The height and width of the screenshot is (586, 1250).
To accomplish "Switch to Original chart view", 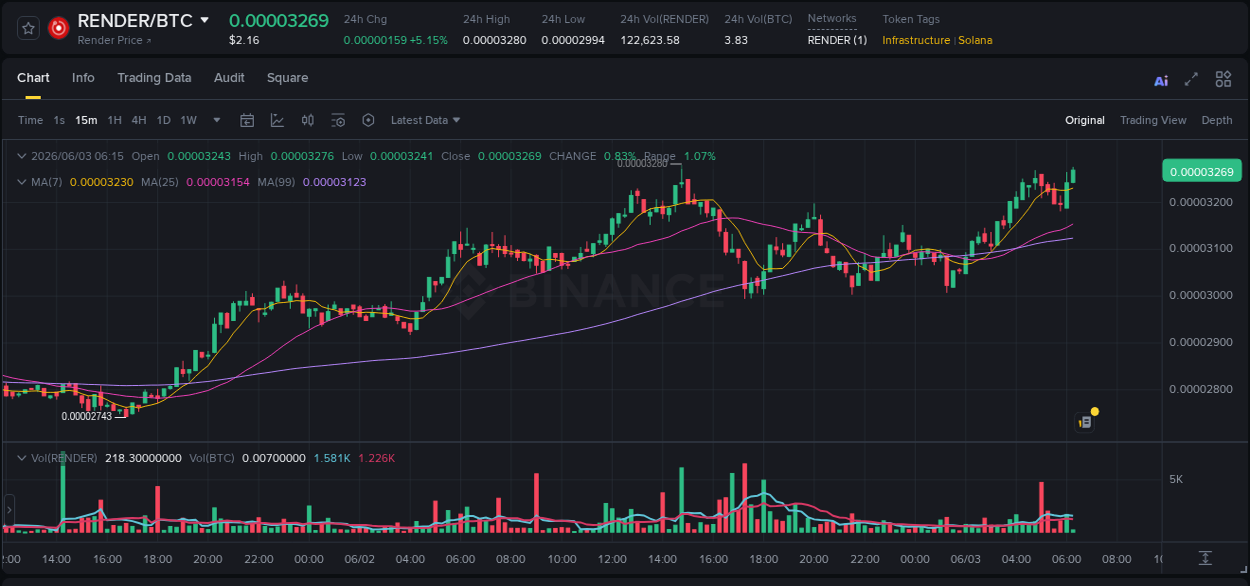I will click(1085, 120).
